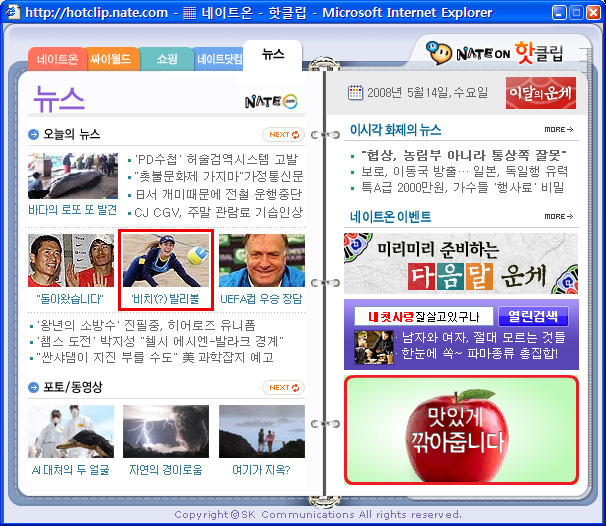Click '비치(?) 발리볼' caption link
Viewport: 606px width, 526px height.
tap(165, 299)
